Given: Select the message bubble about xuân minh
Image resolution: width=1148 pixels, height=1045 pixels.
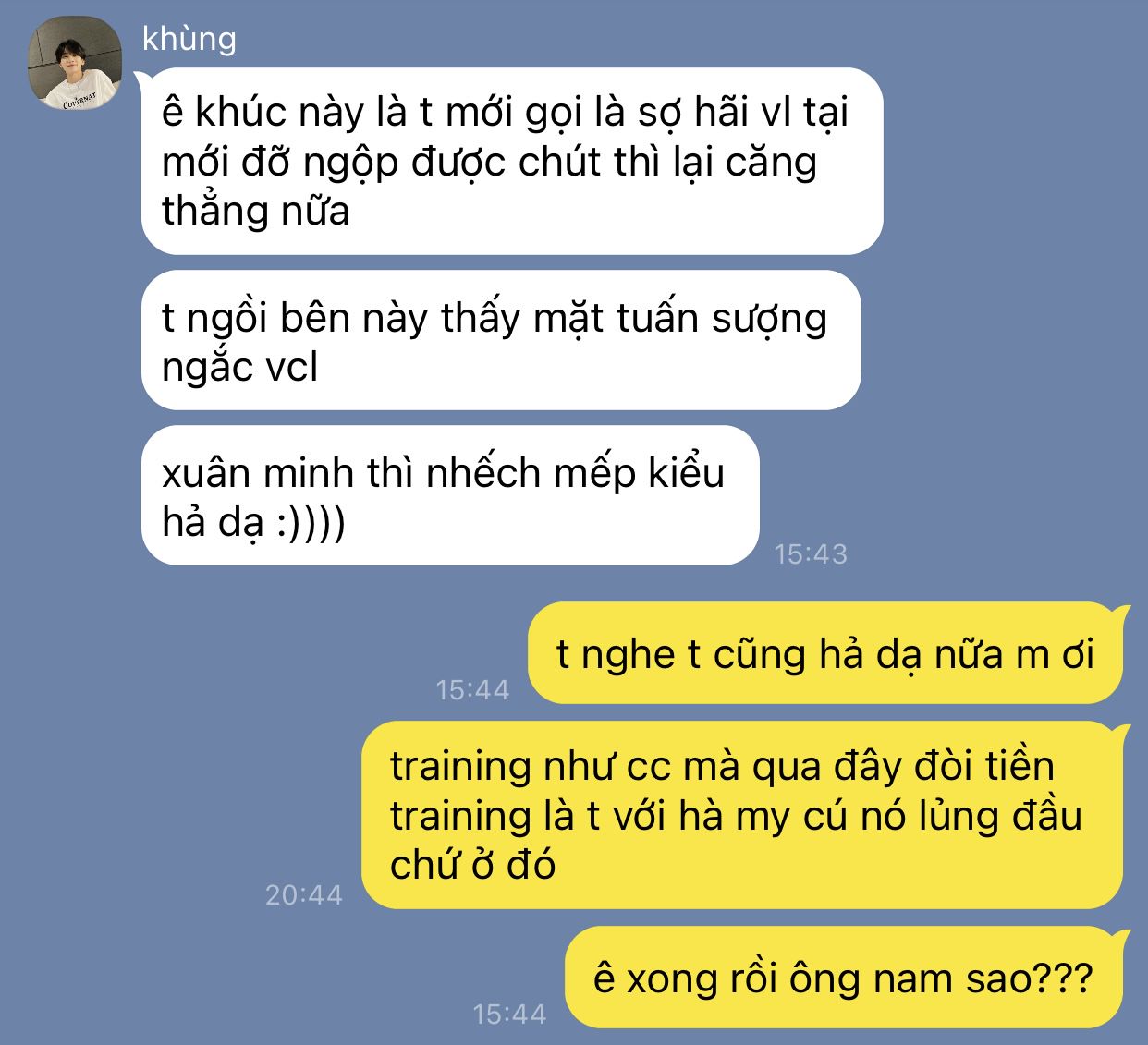Looking at the screenshot, I should tap(450, 496).
